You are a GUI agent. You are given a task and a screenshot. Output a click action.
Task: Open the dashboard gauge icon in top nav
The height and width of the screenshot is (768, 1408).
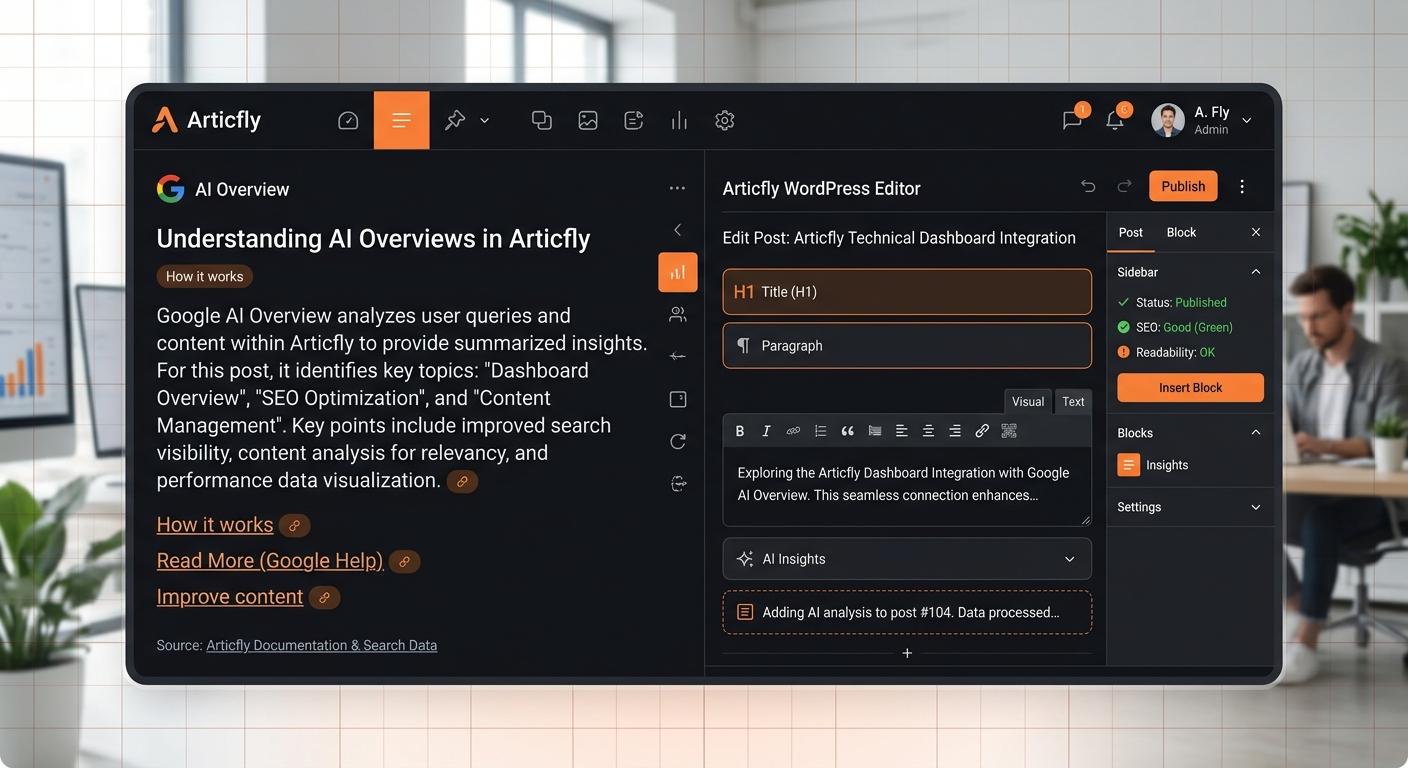[348, 120]
